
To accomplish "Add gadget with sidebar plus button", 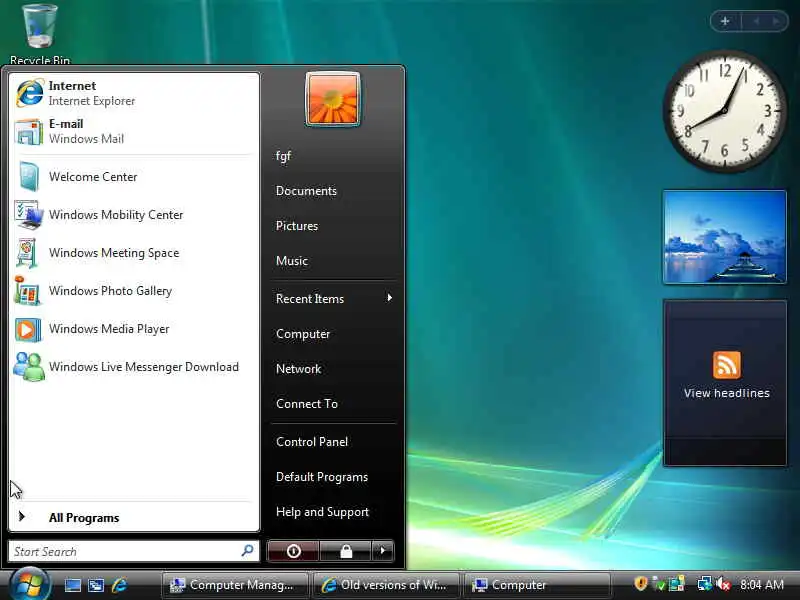I will pyautogui.click(x=724, y=21).
